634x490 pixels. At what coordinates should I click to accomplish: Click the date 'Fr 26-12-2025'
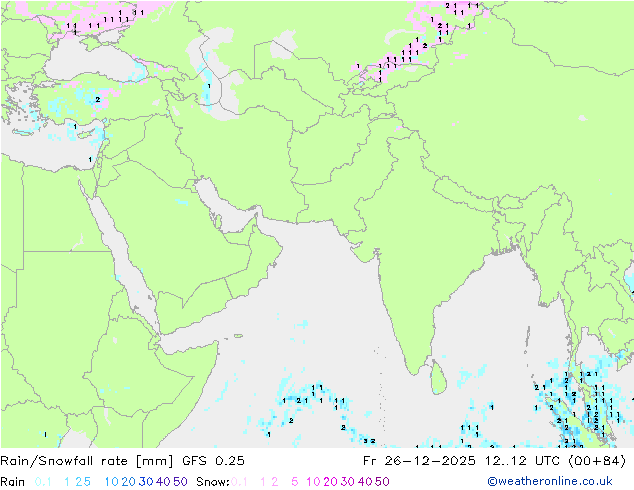(419, 461)
